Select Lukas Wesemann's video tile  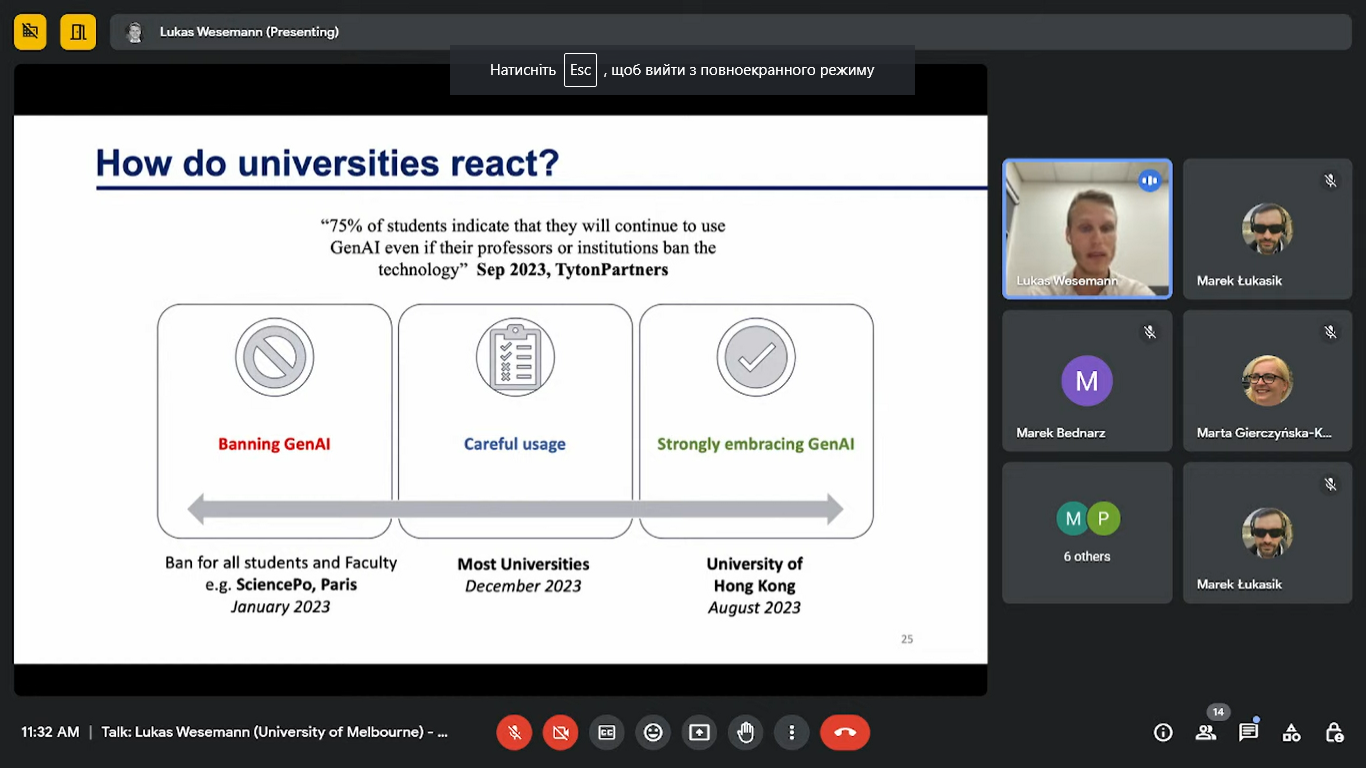point(1087,229)
